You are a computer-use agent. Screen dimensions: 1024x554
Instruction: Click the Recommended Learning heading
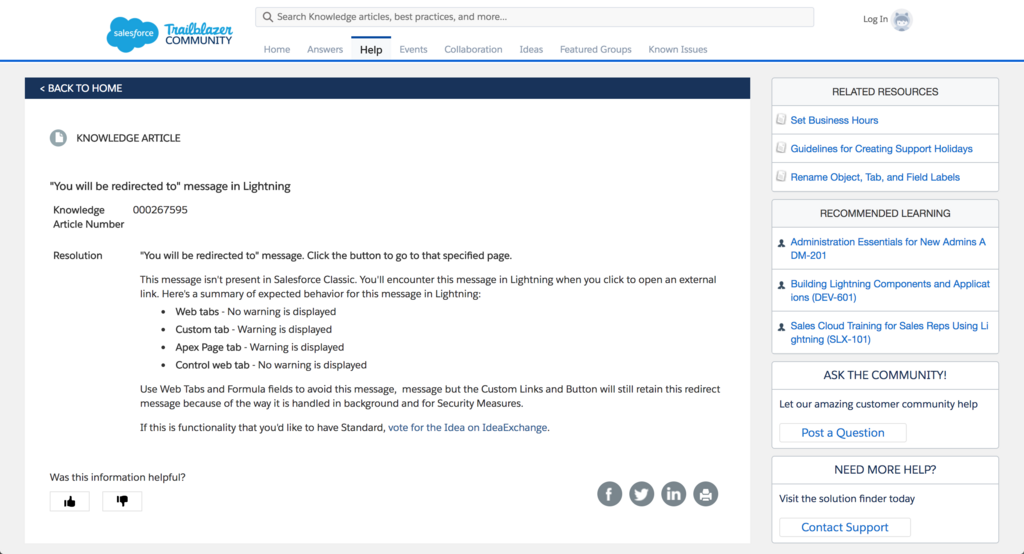[885, 214]
